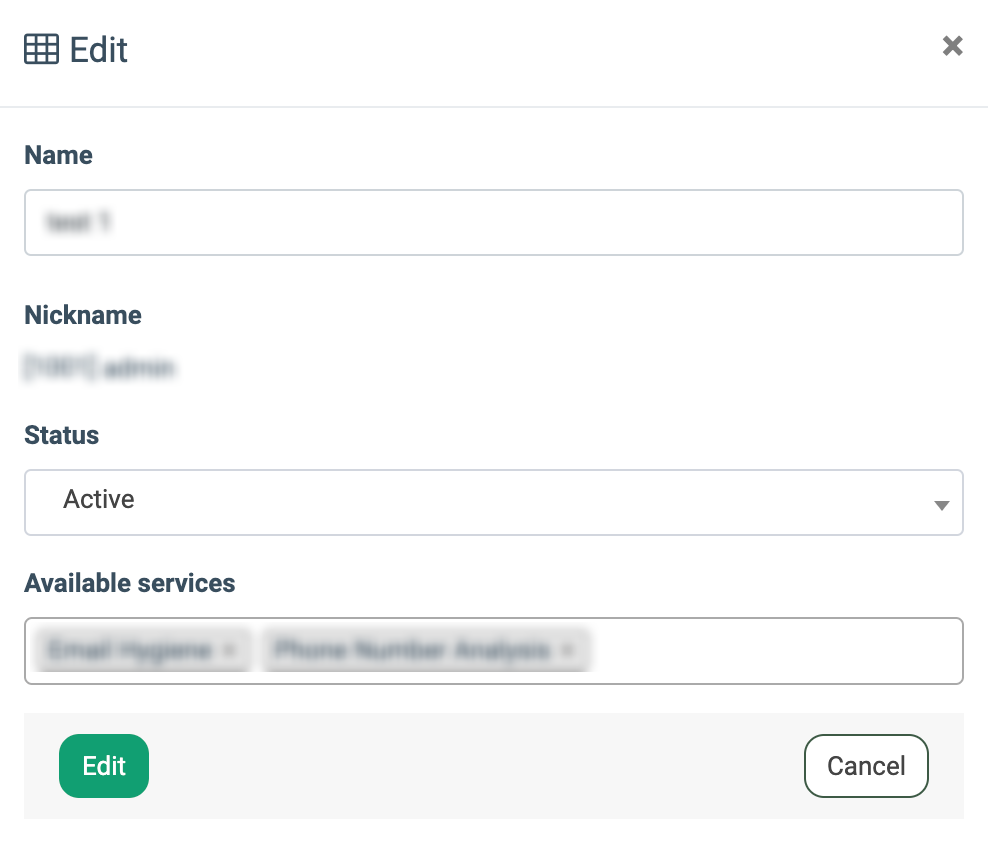
Task: Click the Nickname label
Action: coord(83,315)
